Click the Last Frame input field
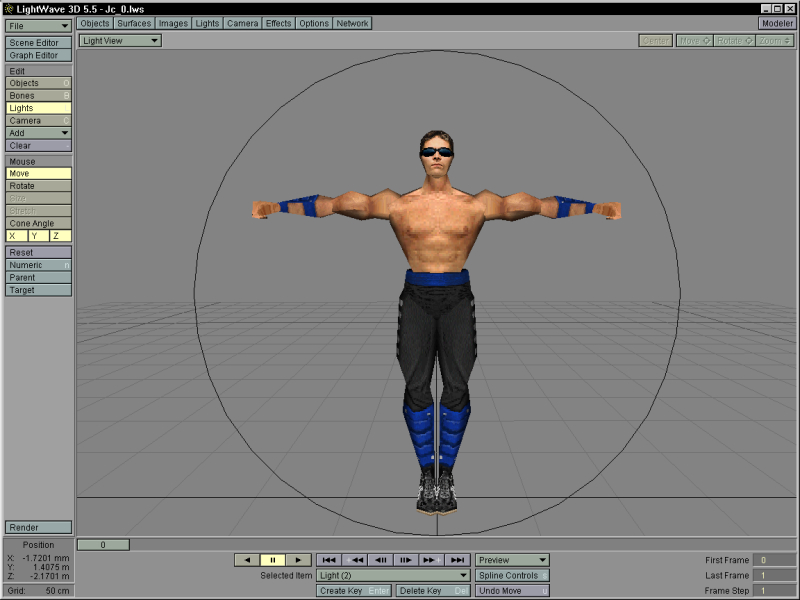 (775, 576)
